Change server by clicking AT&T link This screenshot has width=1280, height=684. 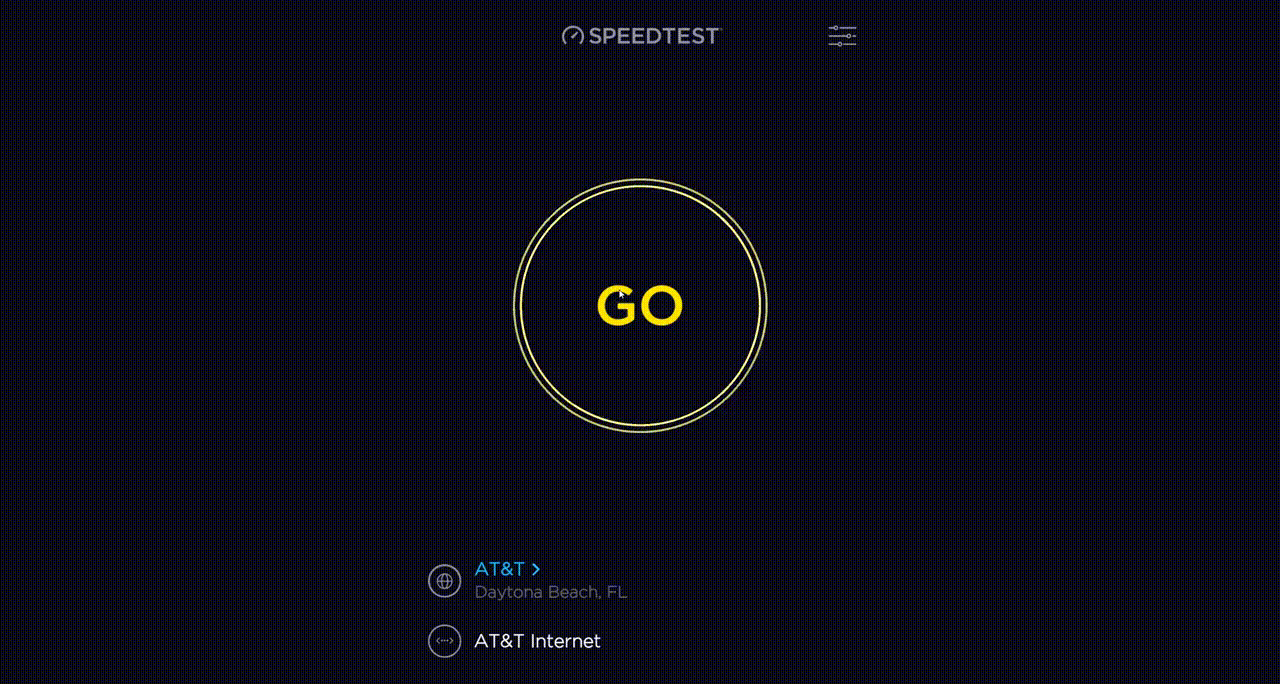click(x=499, y=569)
